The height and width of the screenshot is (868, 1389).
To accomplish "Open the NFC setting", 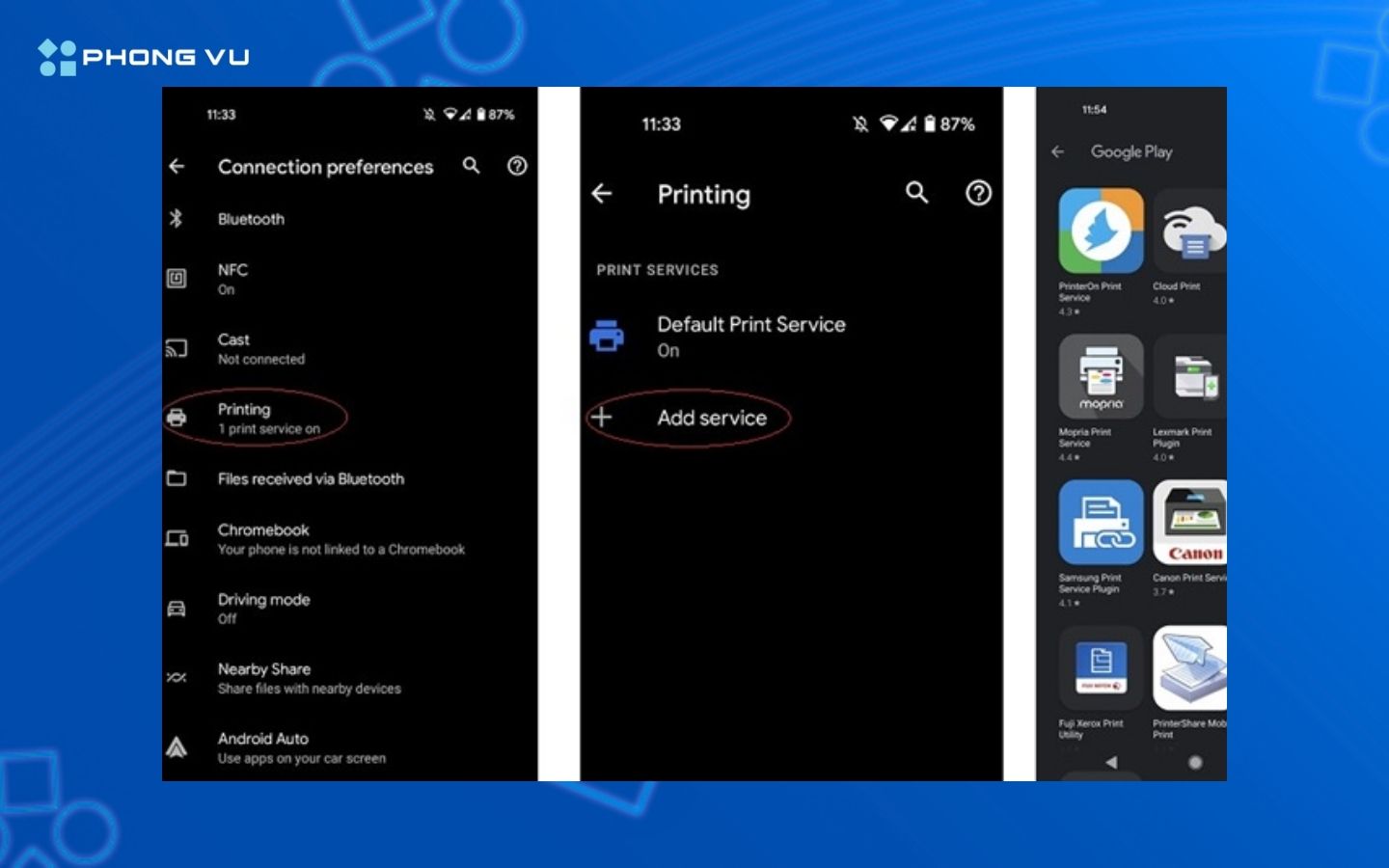I will 232,279.
